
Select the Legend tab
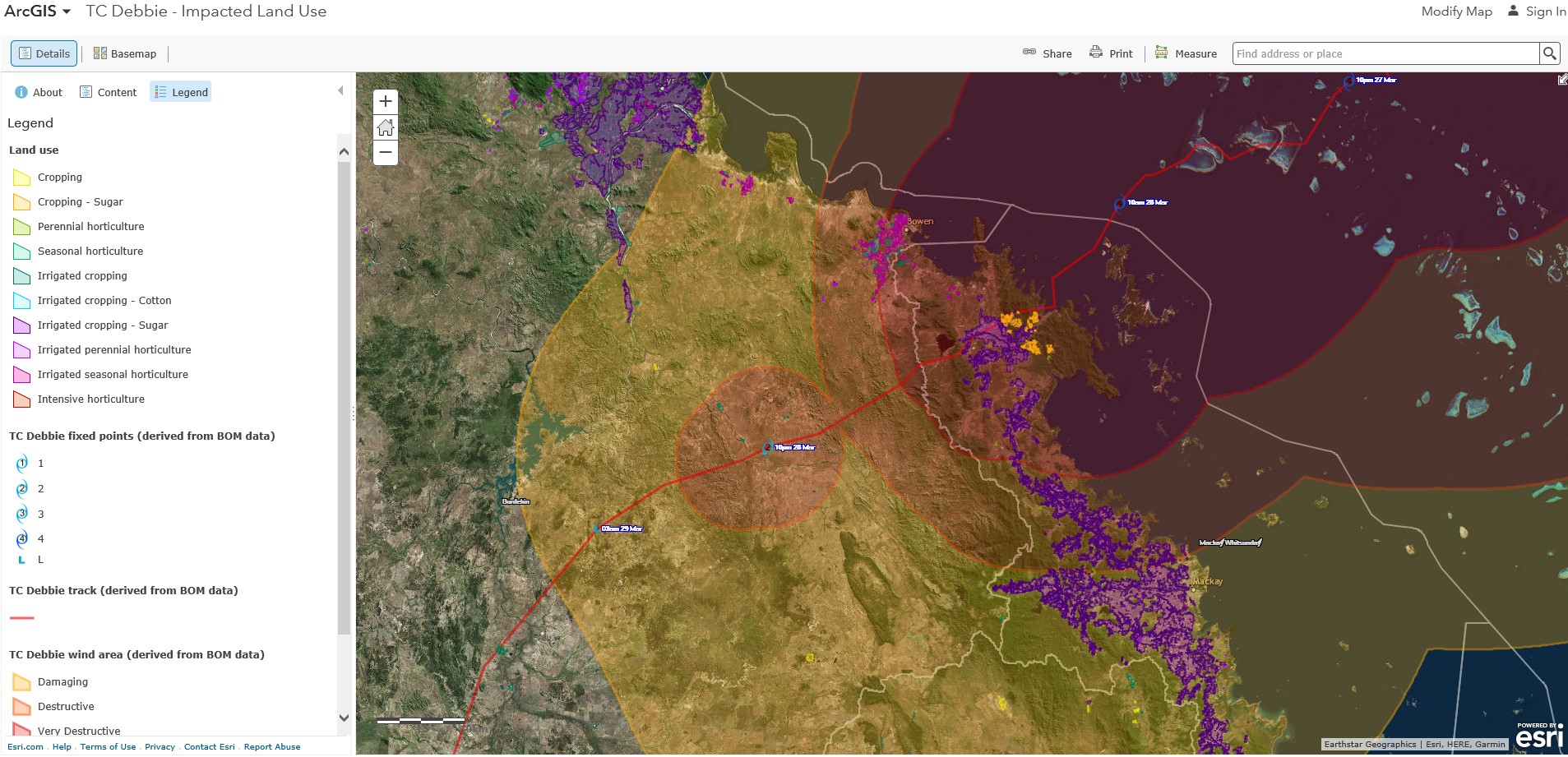tap(181, 92)
